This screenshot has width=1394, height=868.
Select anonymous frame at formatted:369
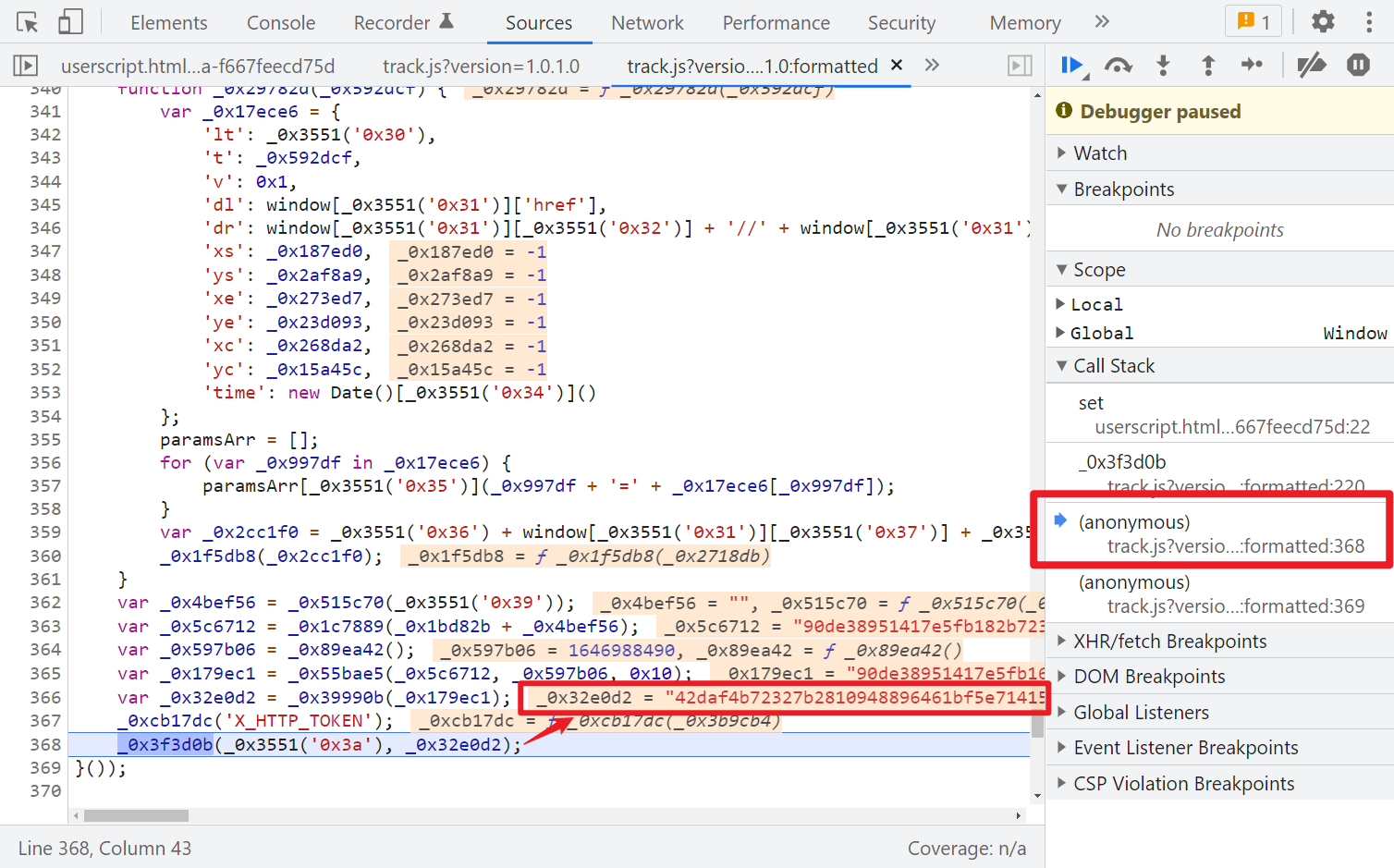pos(1219,593)
